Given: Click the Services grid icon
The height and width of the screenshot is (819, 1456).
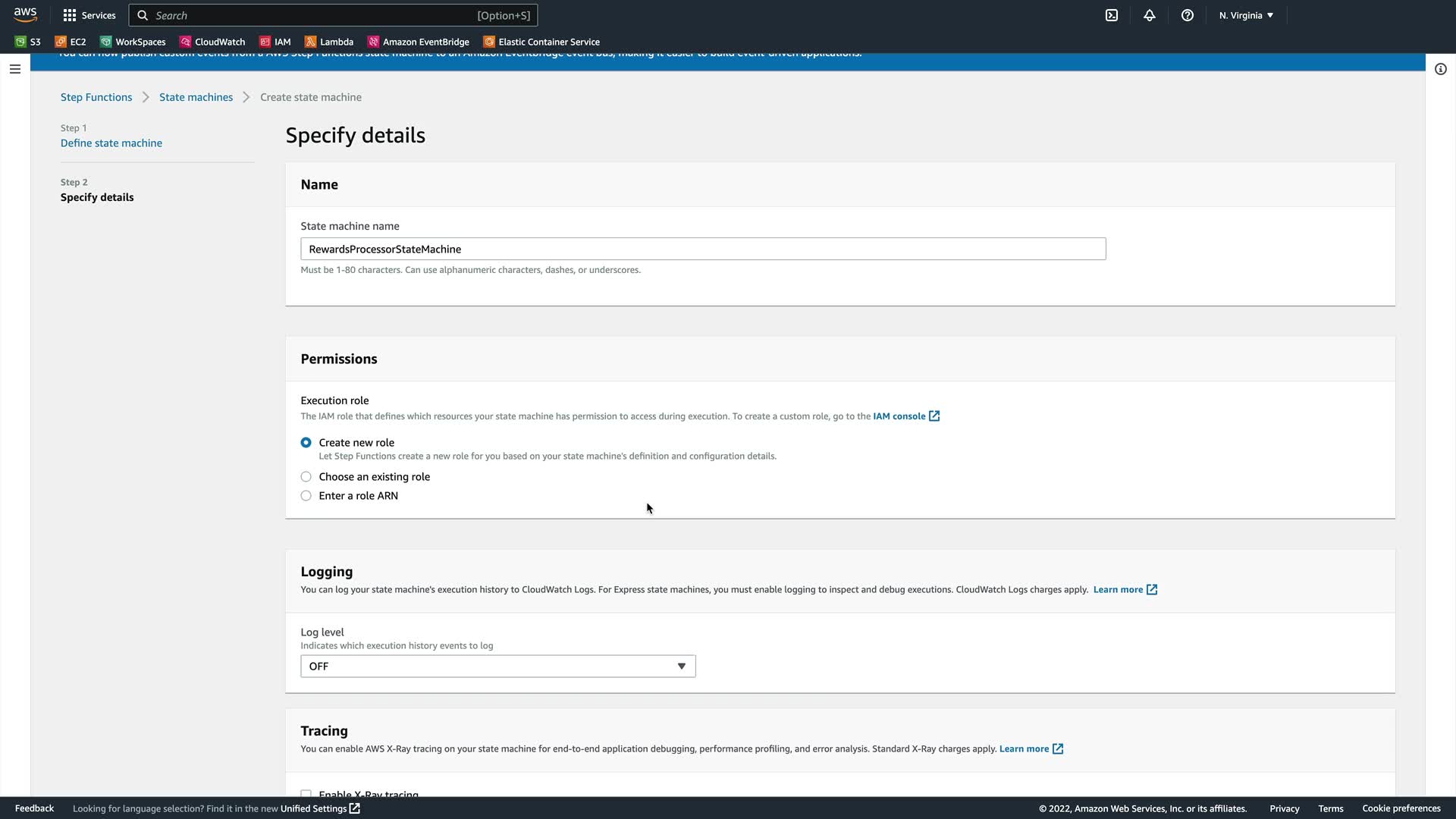Looking at the screenshot, I should pos(70,15).
